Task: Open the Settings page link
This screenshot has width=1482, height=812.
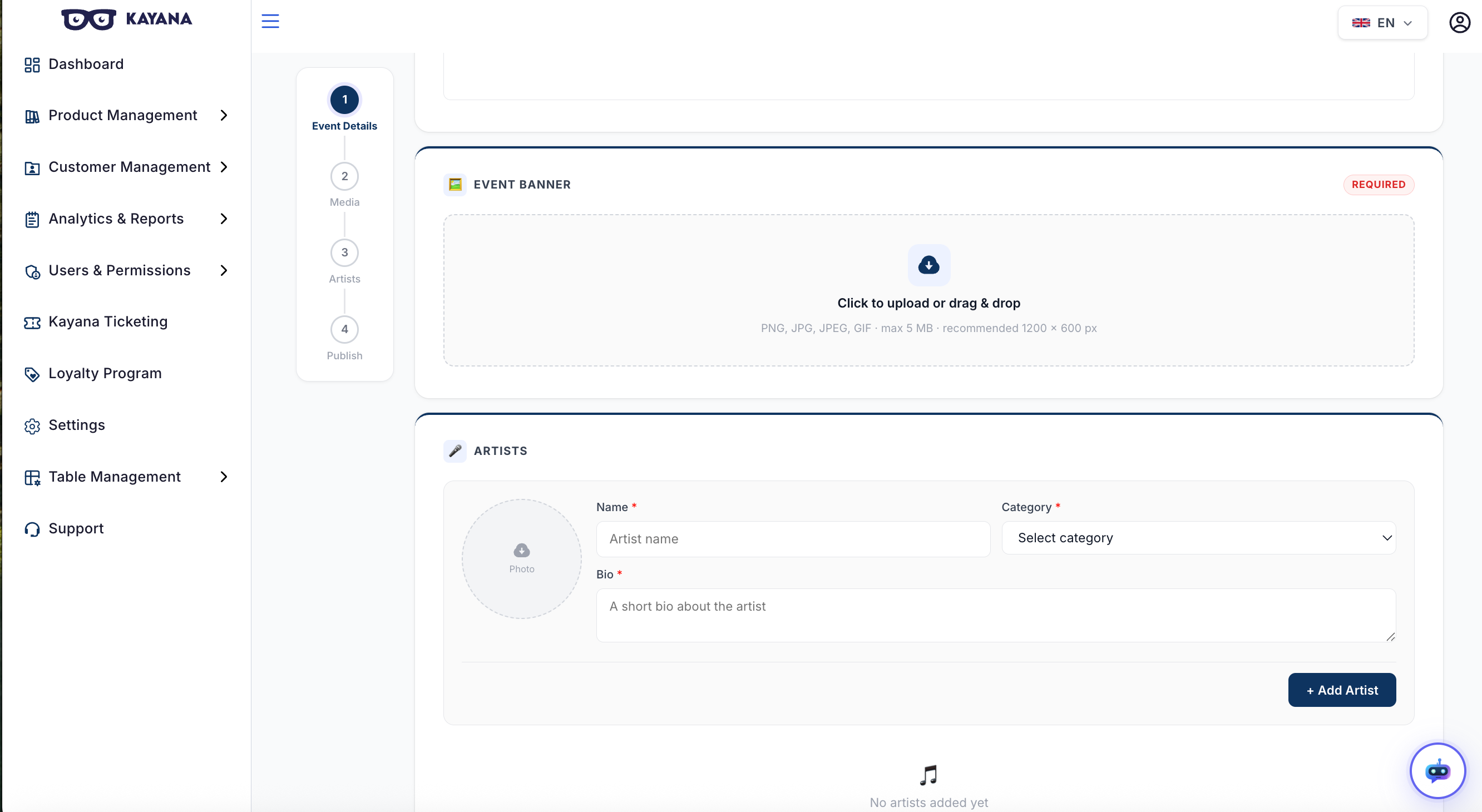Action: click(x=77, y=425)
